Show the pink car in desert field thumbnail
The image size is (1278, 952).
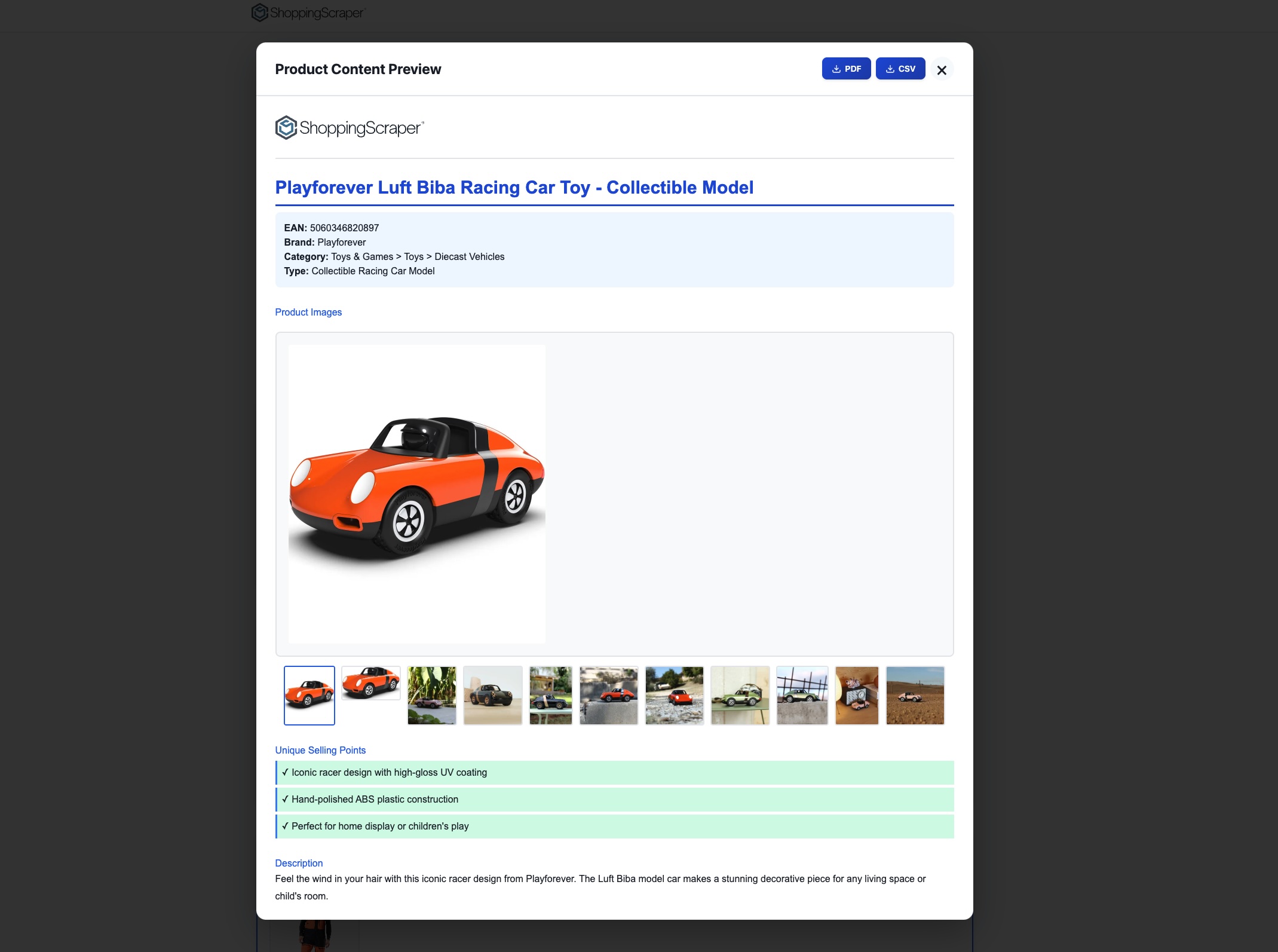coord(915,695)
